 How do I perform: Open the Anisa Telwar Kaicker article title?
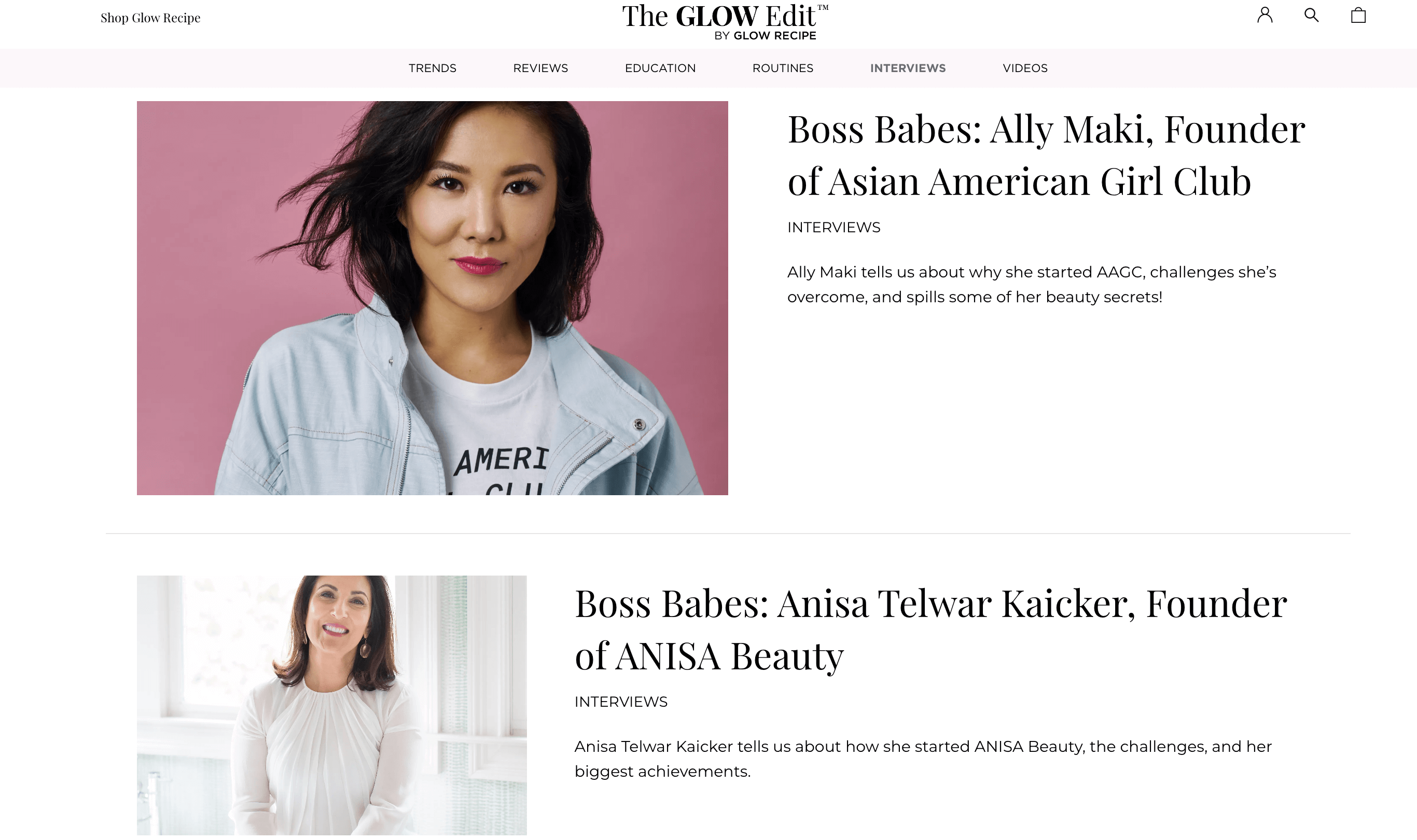pos(930,629)
